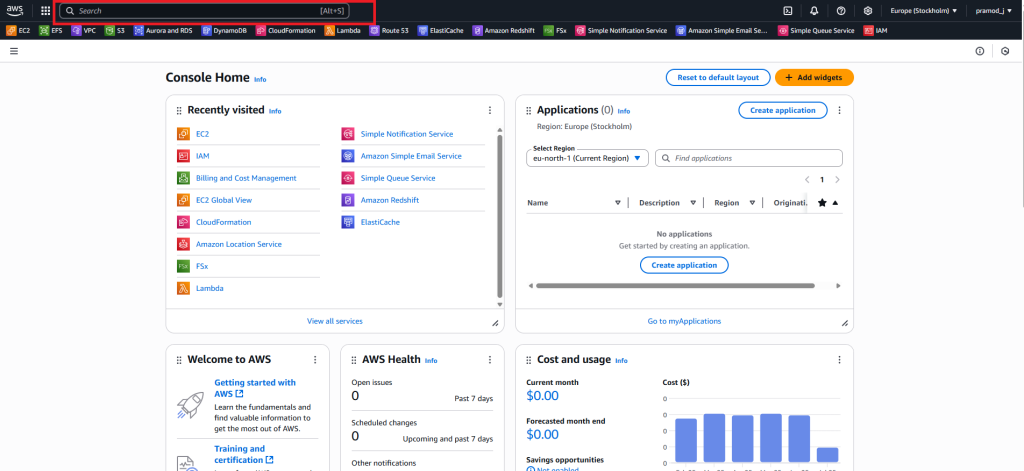Click Create application below No applications
The image size is (1024, 471).
[684, 265]
